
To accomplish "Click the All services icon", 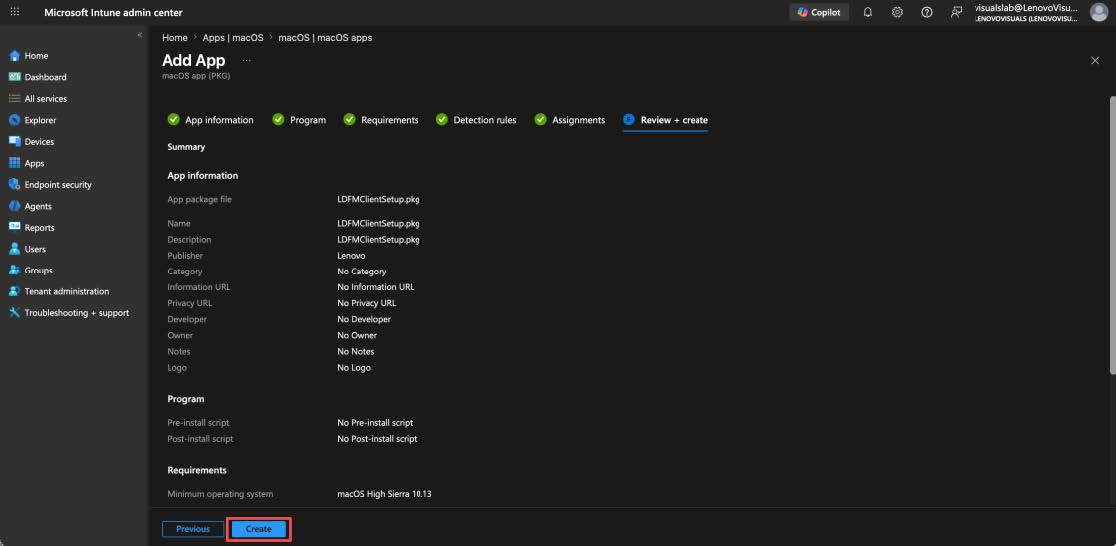I will point(14,98).
